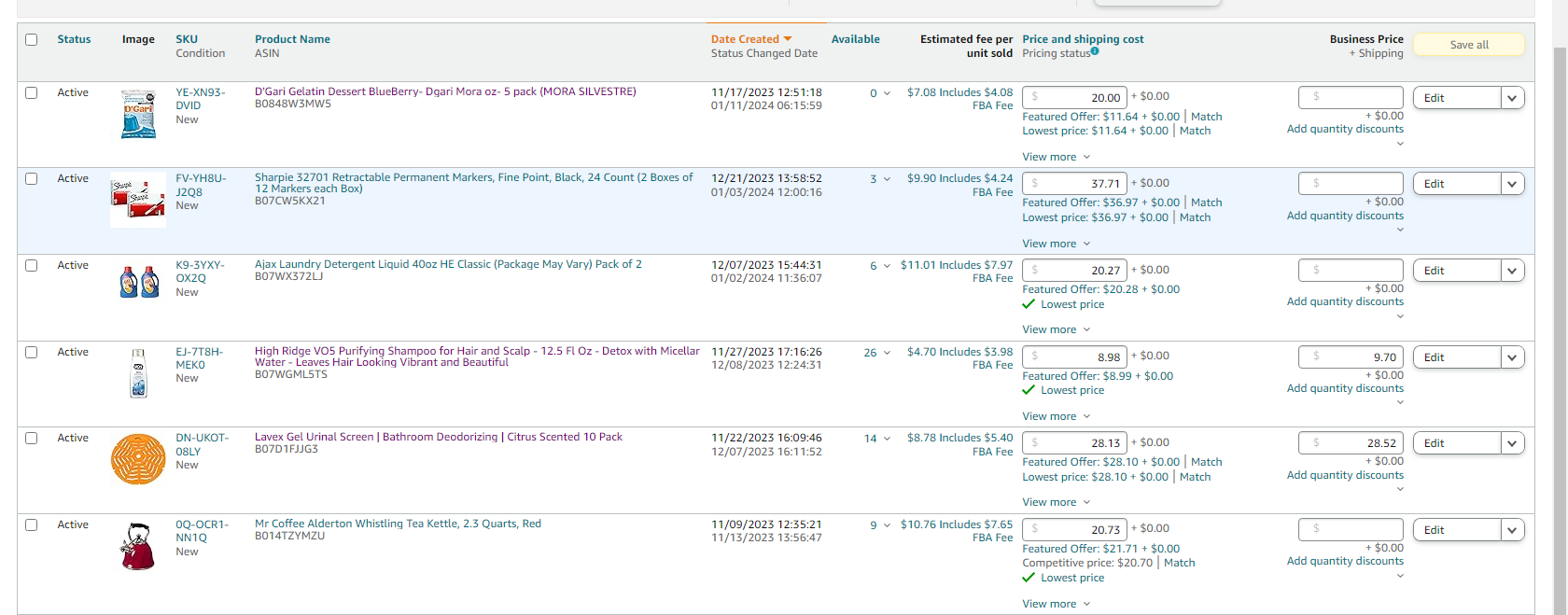
Task: Open the High Ridge VO5 Shampoo product link
Action: coord(477,356)
